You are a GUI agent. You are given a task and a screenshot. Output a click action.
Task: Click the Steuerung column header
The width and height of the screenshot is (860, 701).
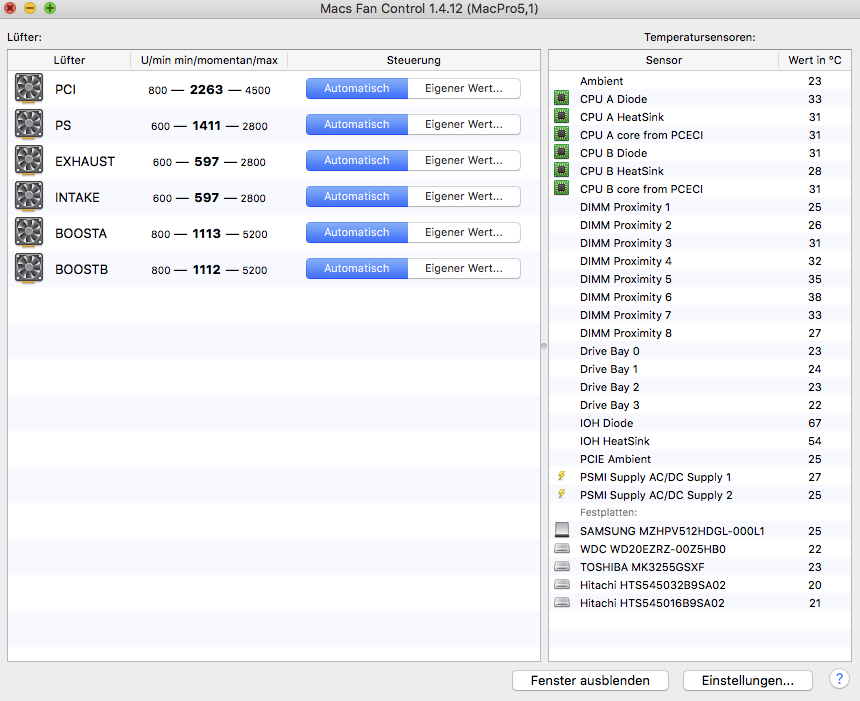pos(414,60)
